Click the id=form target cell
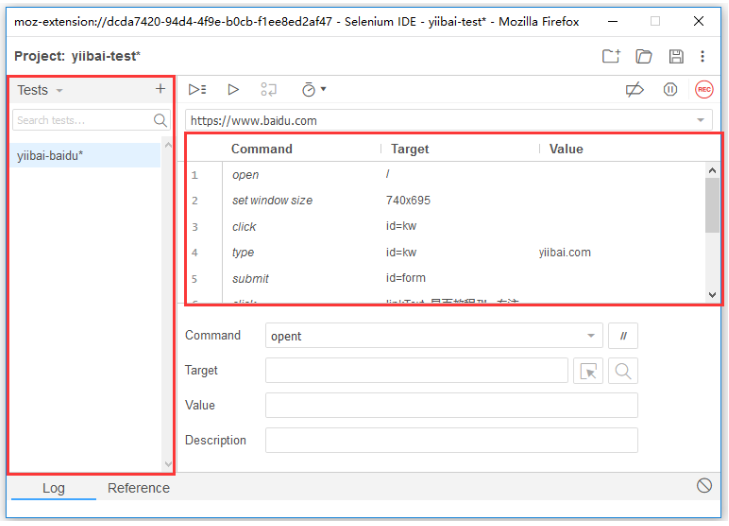Screen dimensions: 729x526 click(x=405, y=278)
